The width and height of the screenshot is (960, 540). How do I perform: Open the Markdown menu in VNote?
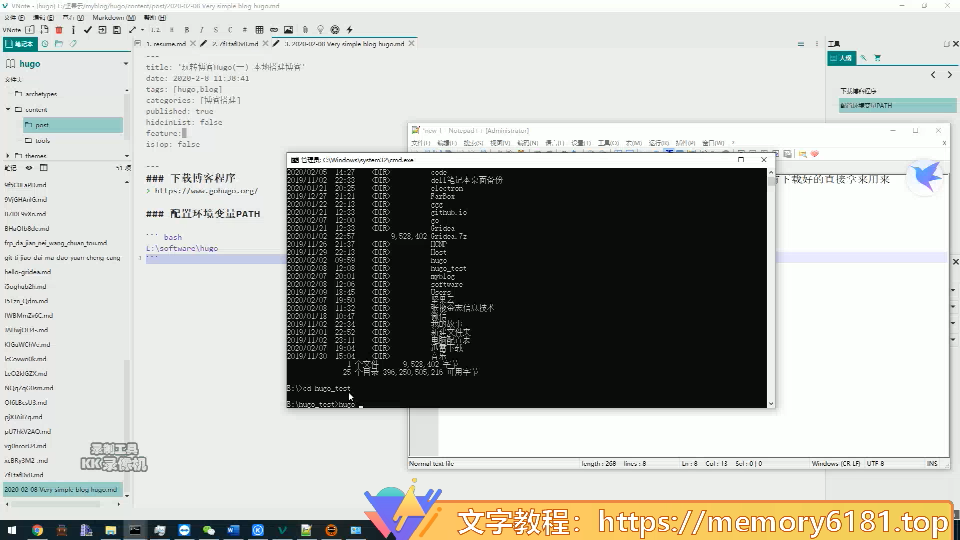tap(114, 17)
